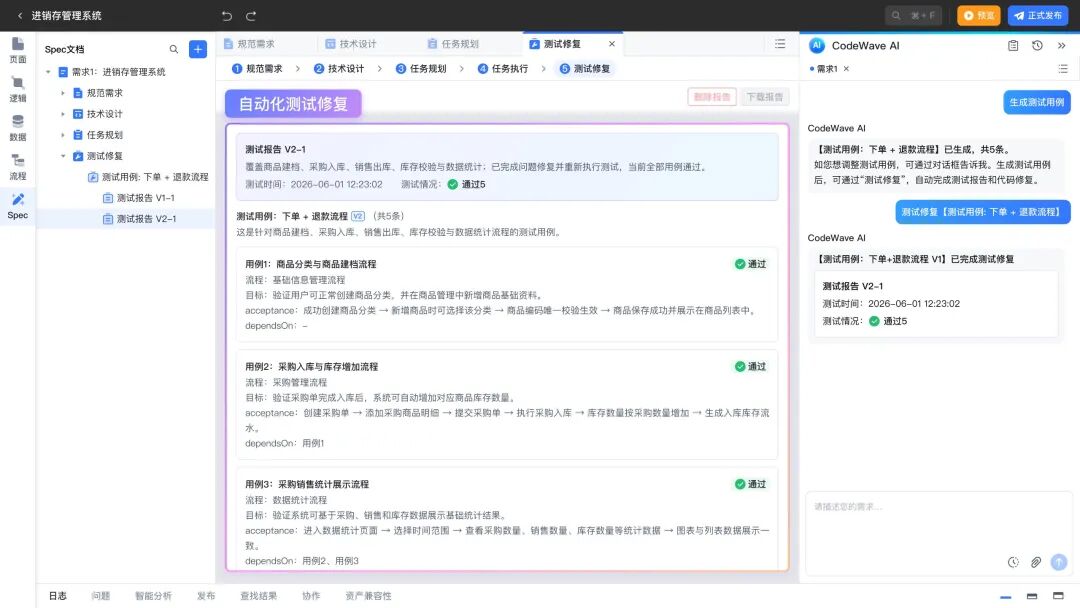Open the 数据 data sidebar panel

click(x=18, y=128)
